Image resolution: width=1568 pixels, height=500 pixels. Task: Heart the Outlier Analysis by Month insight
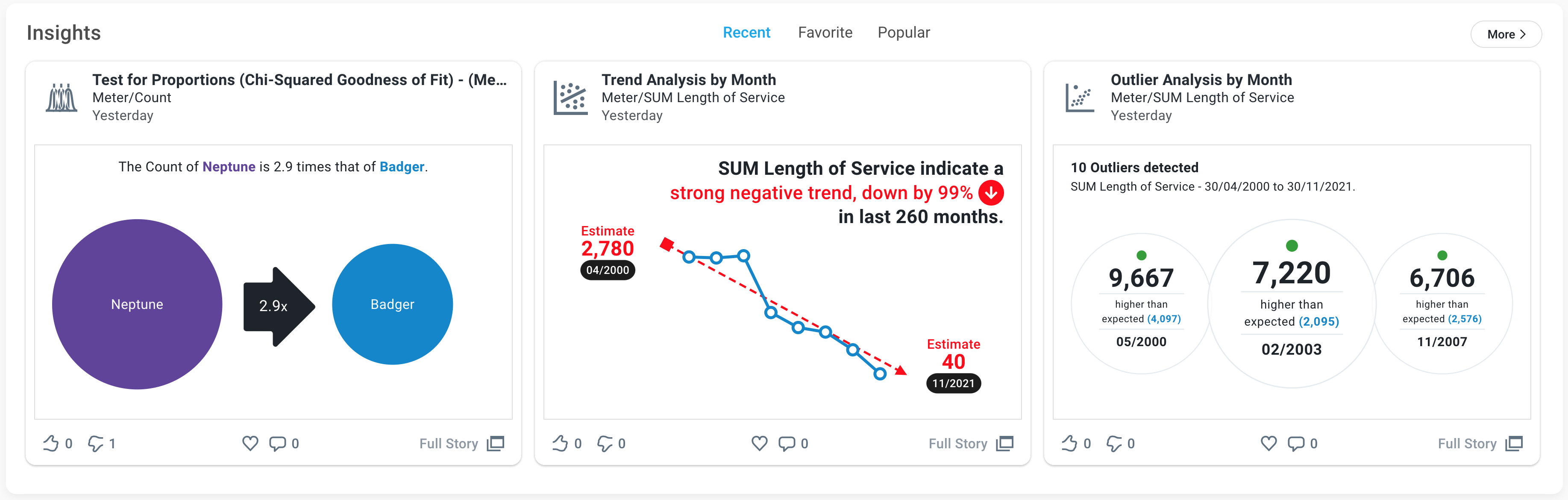pyautogui.click(x=1268, y=443)
